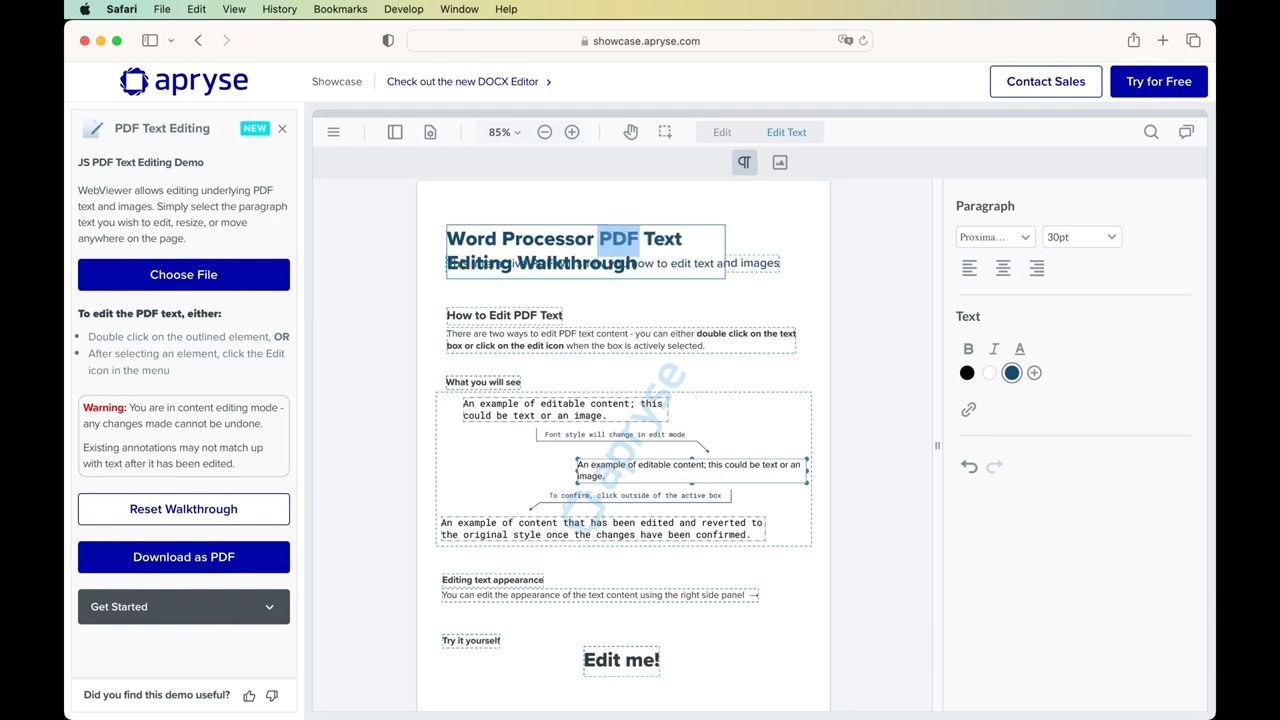Select the white text color swatch

(989, 373)
